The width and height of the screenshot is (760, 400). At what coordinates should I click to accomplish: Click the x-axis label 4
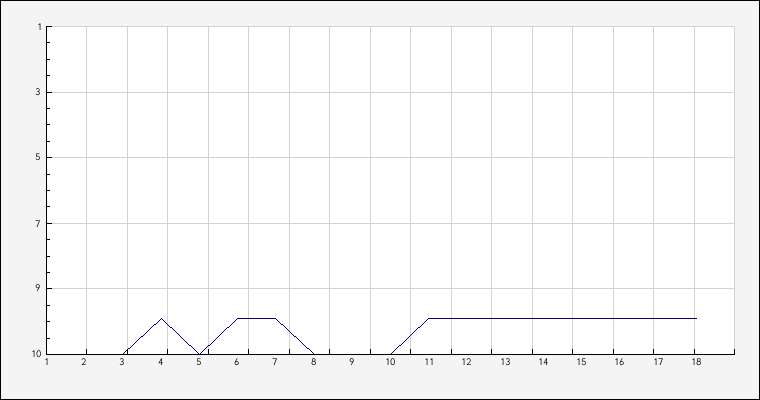[160, 362]
